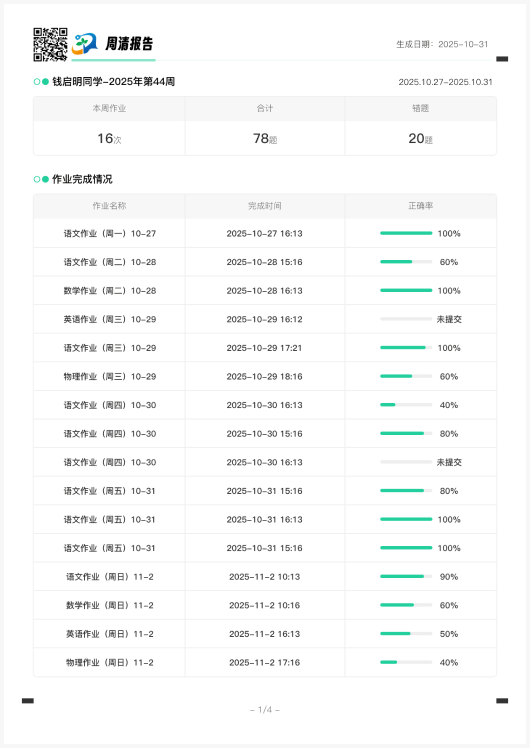530x748 pixels.
Task: Open 物理作业（周日）11-2 row
Action: pyautogui.click(x=265, y=663)
